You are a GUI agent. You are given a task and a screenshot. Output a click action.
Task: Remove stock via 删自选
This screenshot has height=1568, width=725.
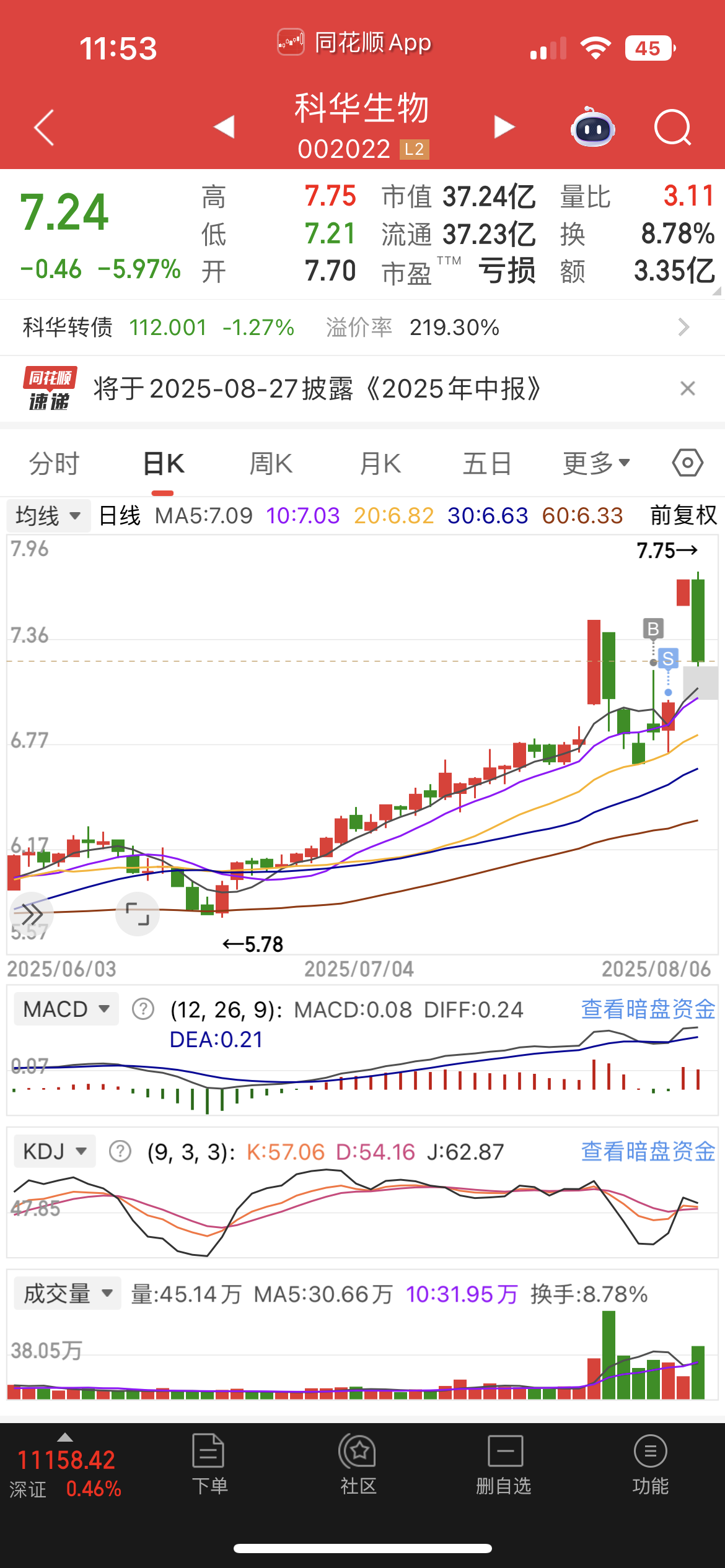pyautogui.click(x=504, y=1465)
